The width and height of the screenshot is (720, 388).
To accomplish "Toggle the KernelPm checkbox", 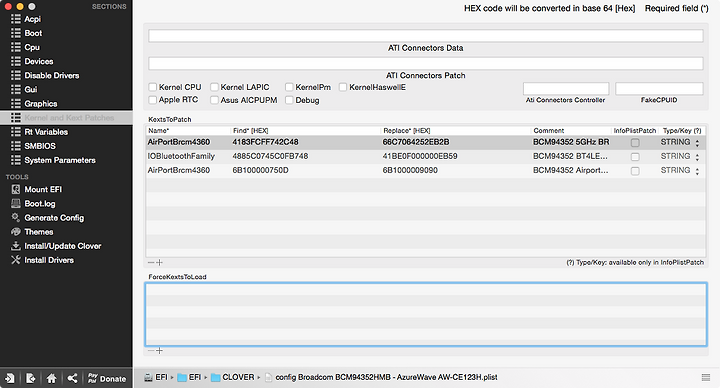I will point(289,87).
